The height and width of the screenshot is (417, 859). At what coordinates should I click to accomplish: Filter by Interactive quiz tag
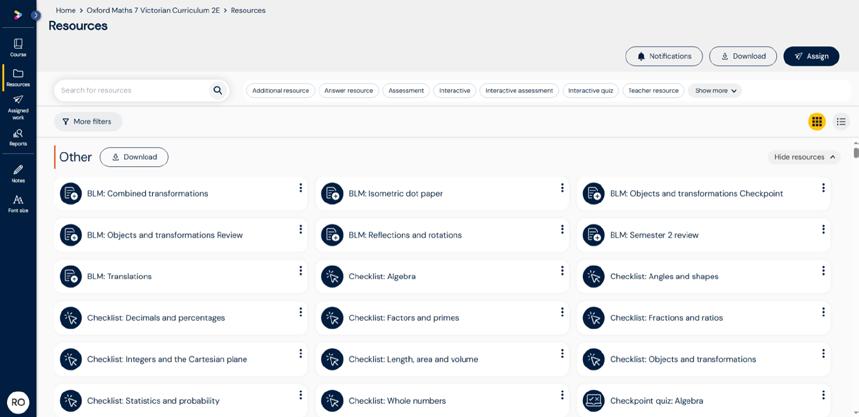591,91
